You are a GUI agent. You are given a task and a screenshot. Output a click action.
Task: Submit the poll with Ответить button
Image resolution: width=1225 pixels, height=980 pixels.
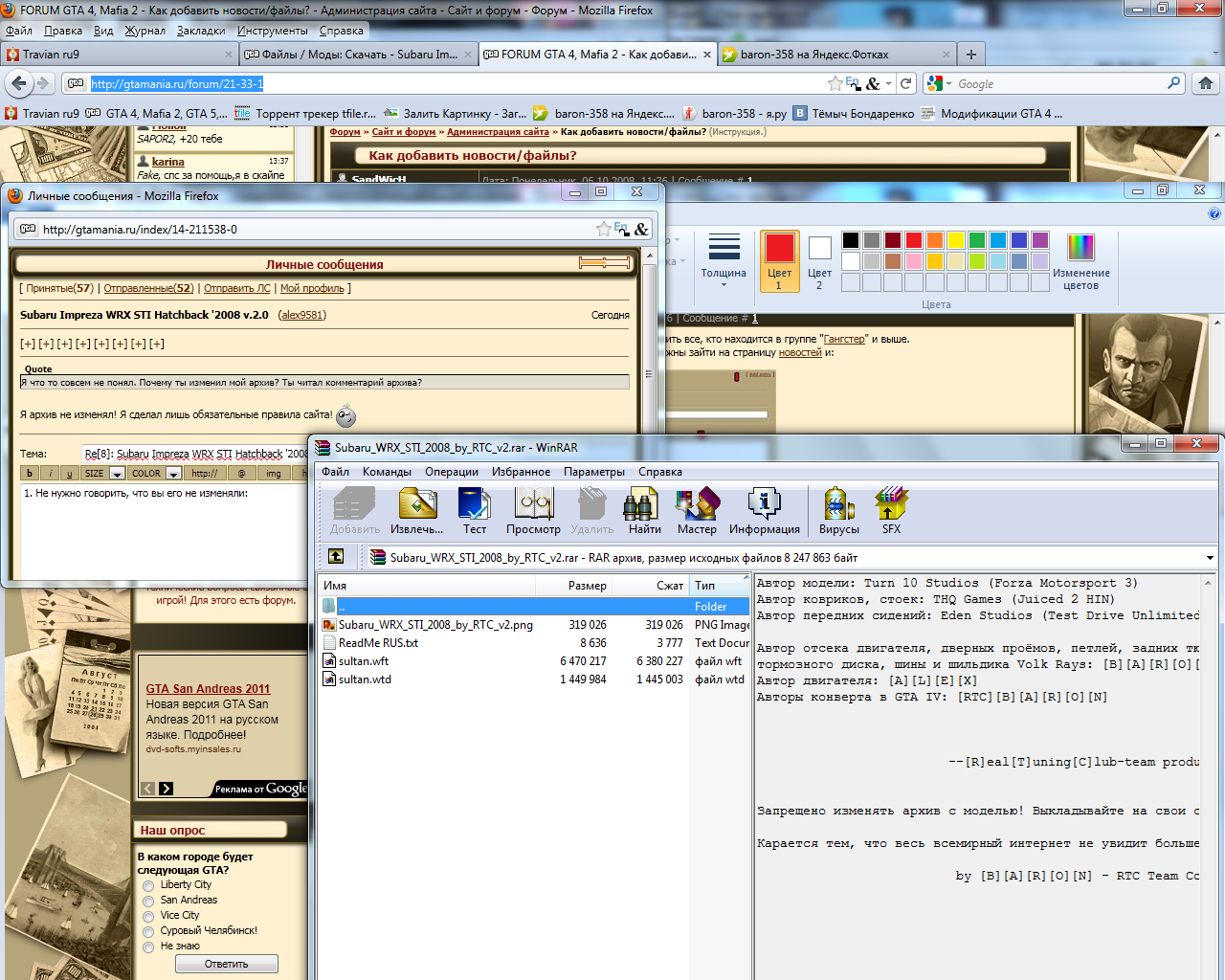[x=226, y=964]
